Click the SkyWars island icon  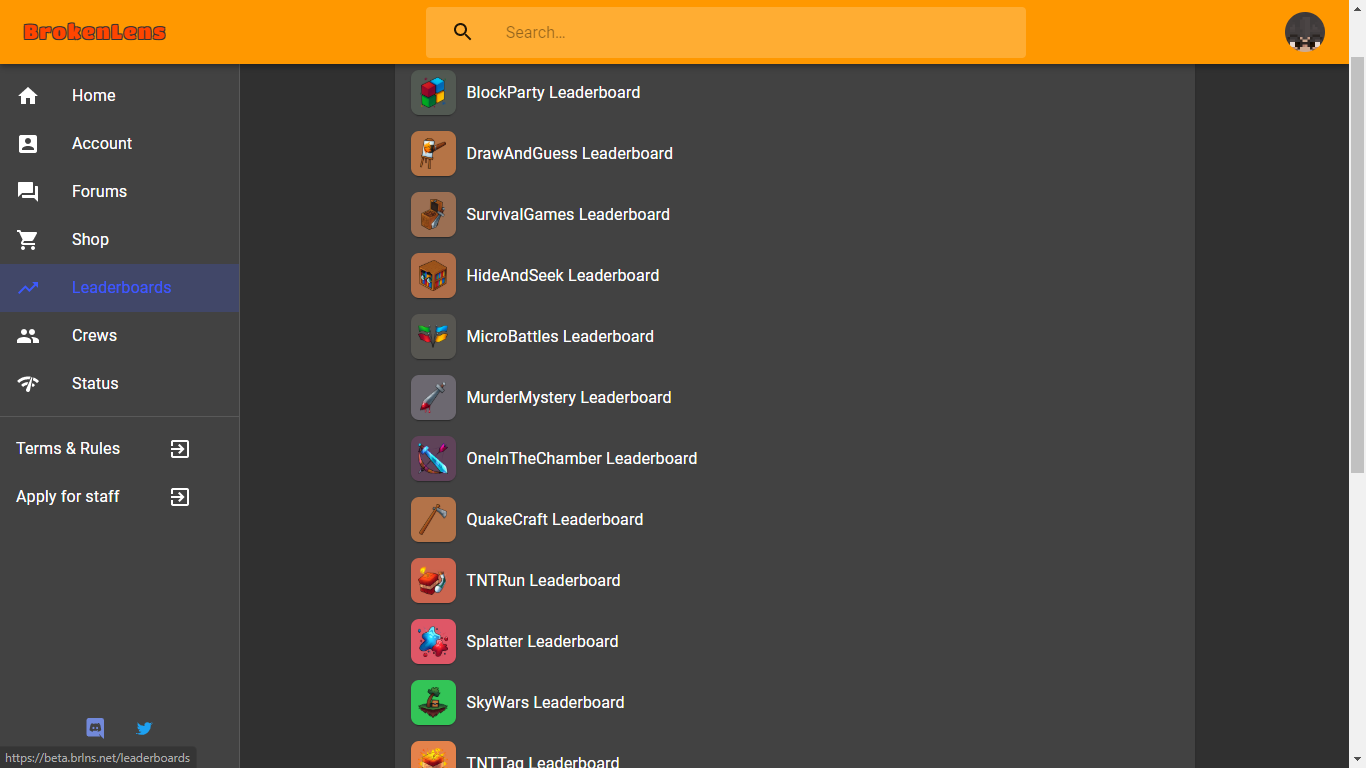(x=433, y=702)
